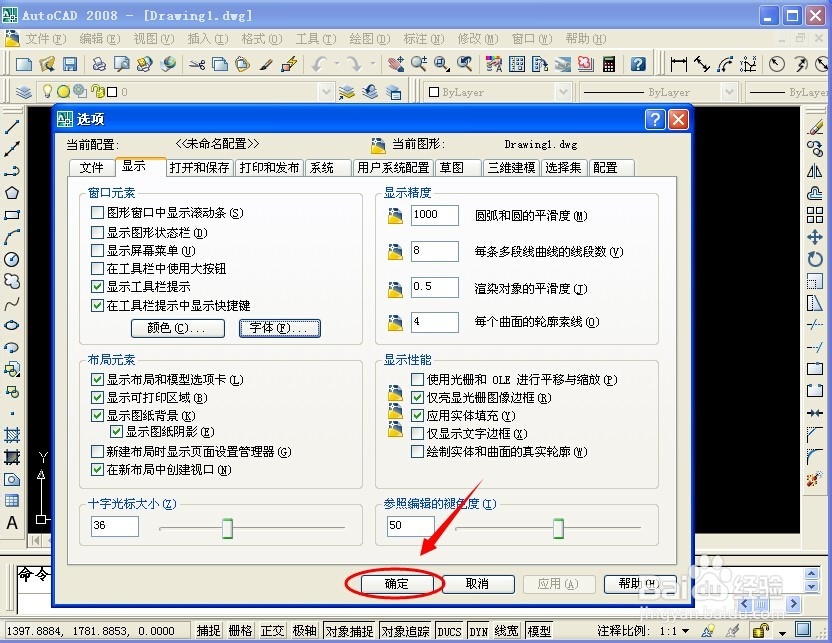
Task: Uncheck 显示布局和模型选项卡 checkbox
Action: [97, 379]
